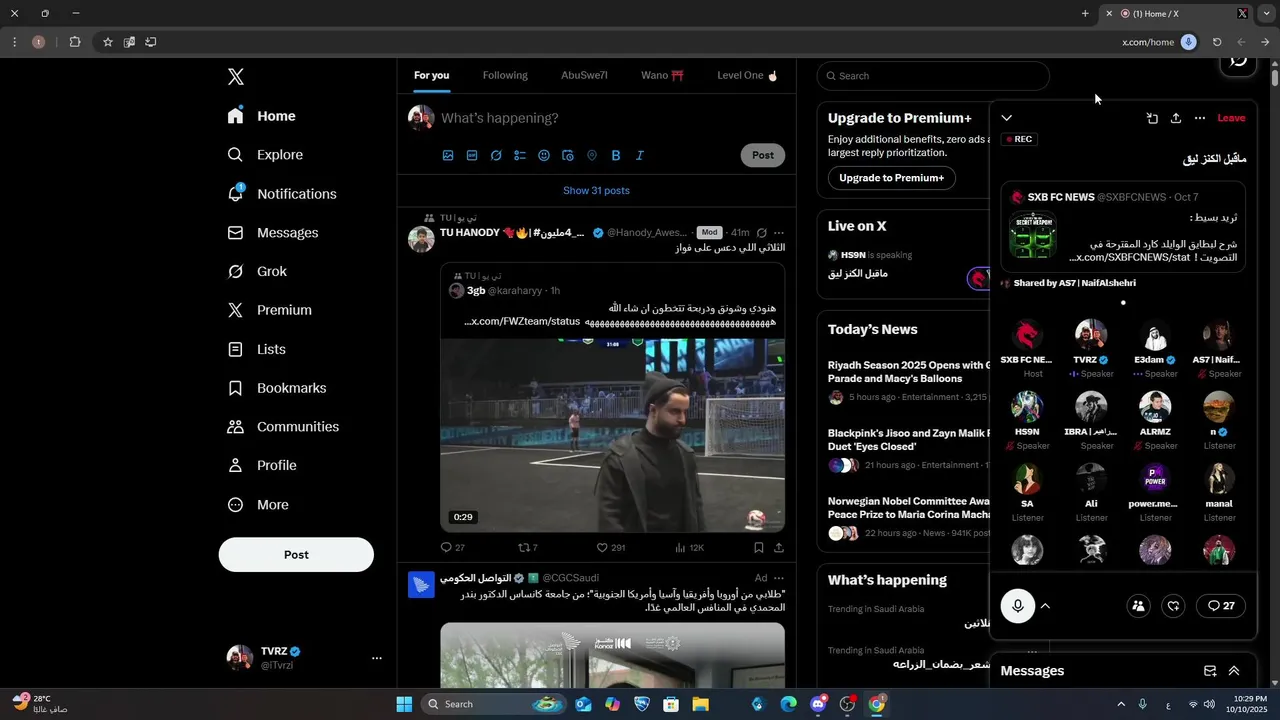This screenshot has width=1280, height=720.
Task: Open Space more options dots
Action: 1200,118
